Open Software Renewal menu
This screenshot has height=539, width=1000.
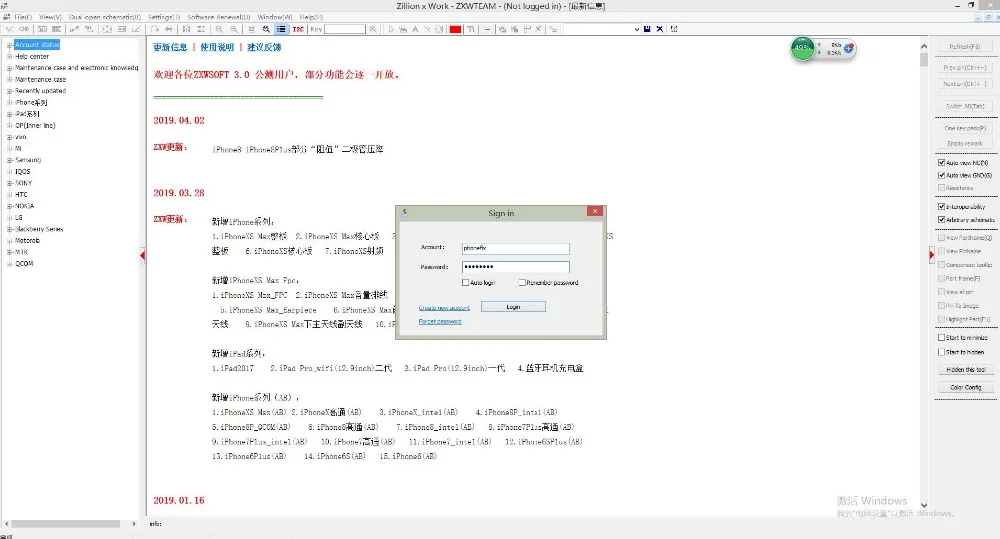tap(219, 17)
